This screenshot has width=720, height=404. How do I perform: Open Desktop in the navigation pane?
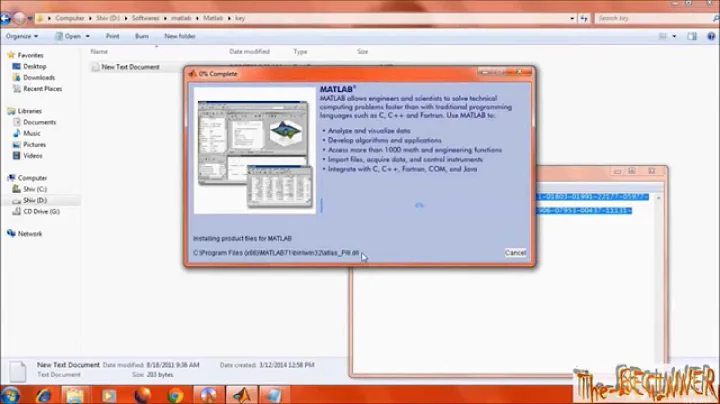point(34,66)
